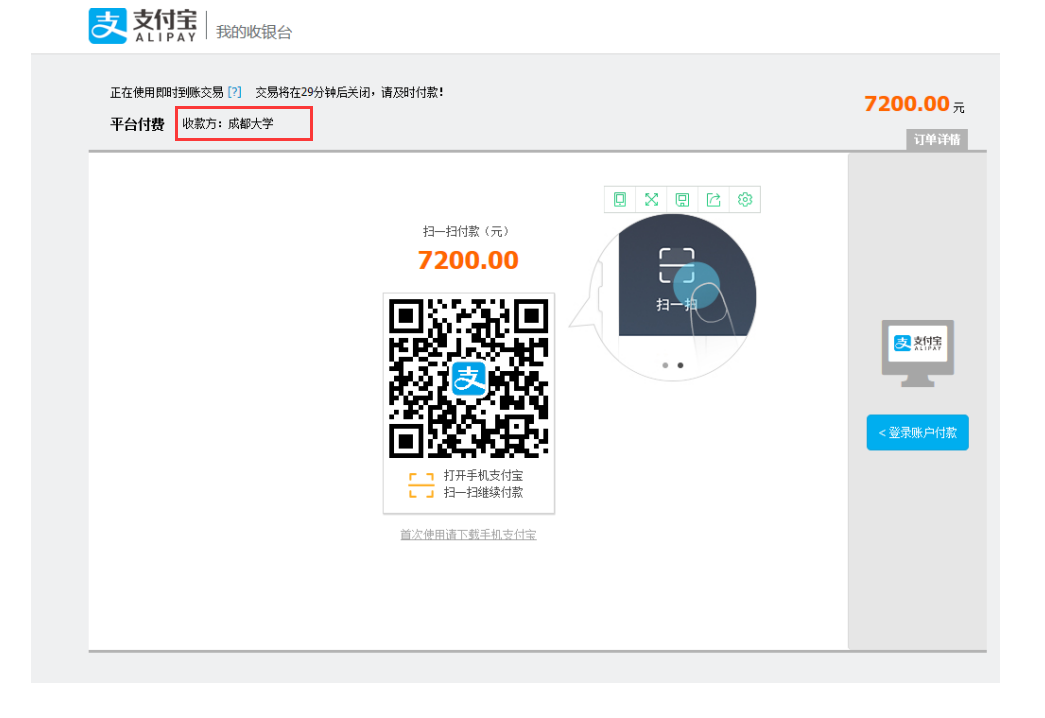Click the 扫一扫 scan illustration circle
The image size is (1045, 718).
coord(673,297)
